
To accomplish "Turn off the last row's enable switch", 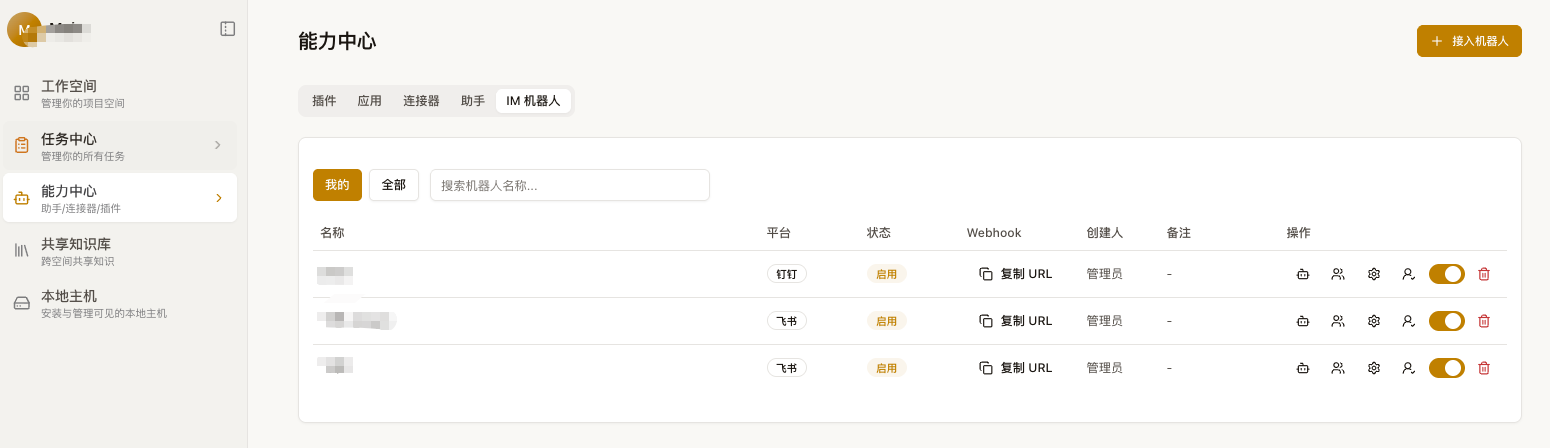I will pos(1447,368).
